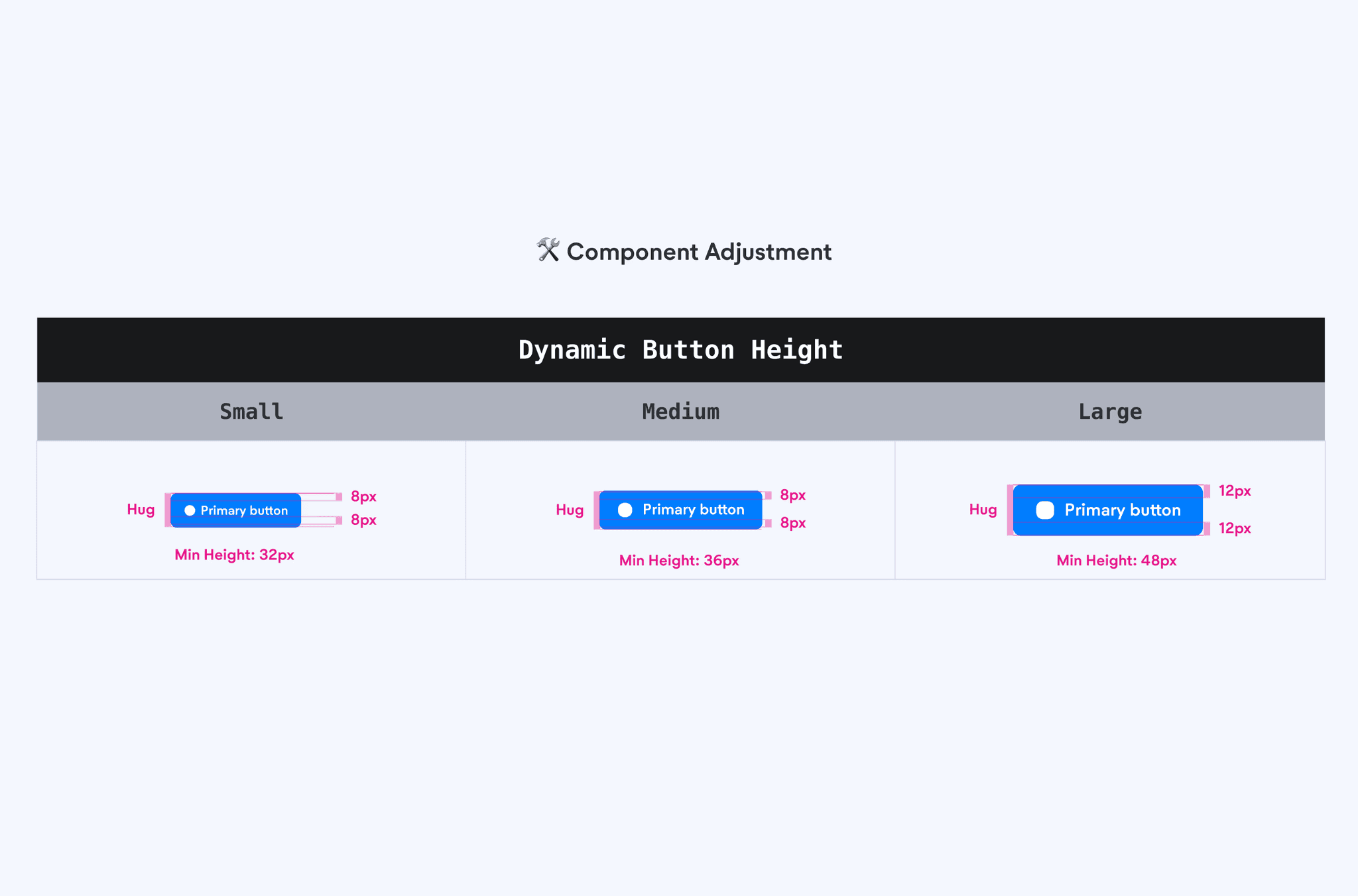Click the Hug label beside Large button
This screenshot has width=1358, height=896.
pyautogui.click(x=983, y=510)
